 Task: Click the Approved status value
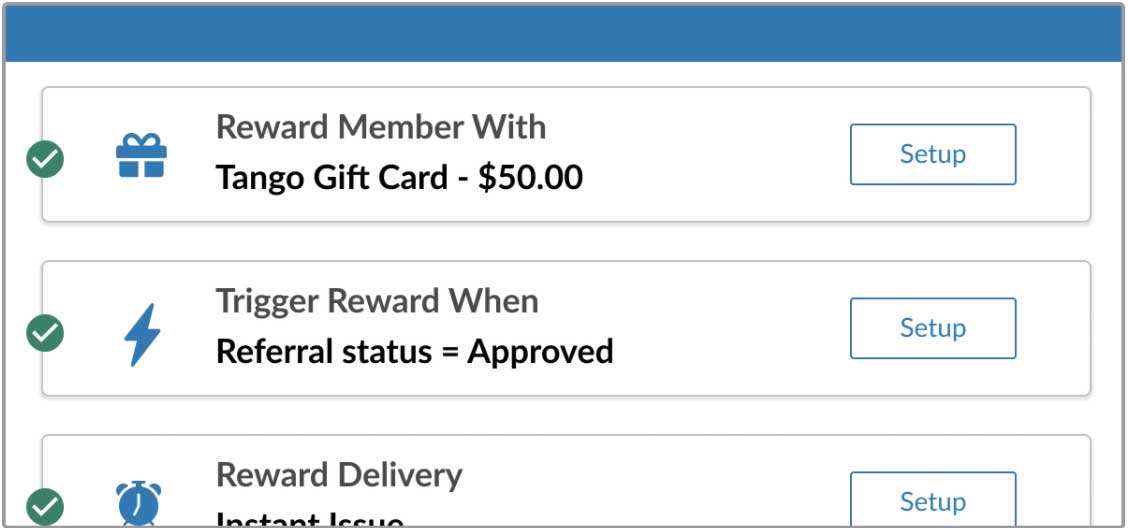click(x=540, y=352)
